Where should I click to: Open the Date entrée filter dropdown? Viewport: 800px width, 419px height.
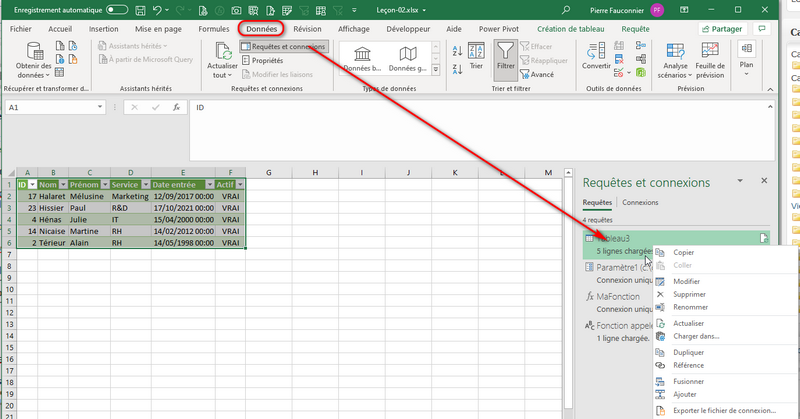(210, 185)
